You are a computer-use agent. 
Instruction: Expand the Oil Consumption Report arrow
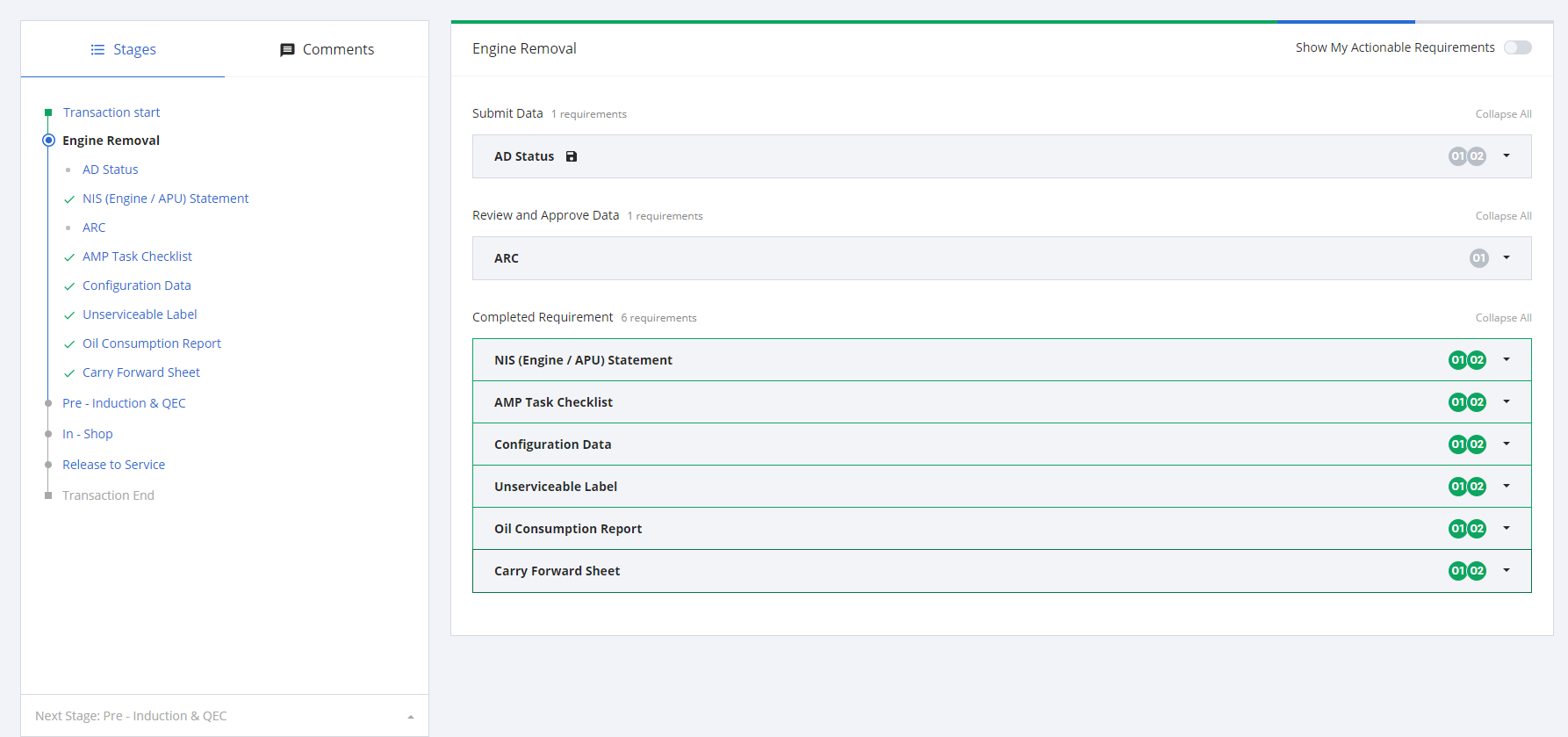[1507, 528]
